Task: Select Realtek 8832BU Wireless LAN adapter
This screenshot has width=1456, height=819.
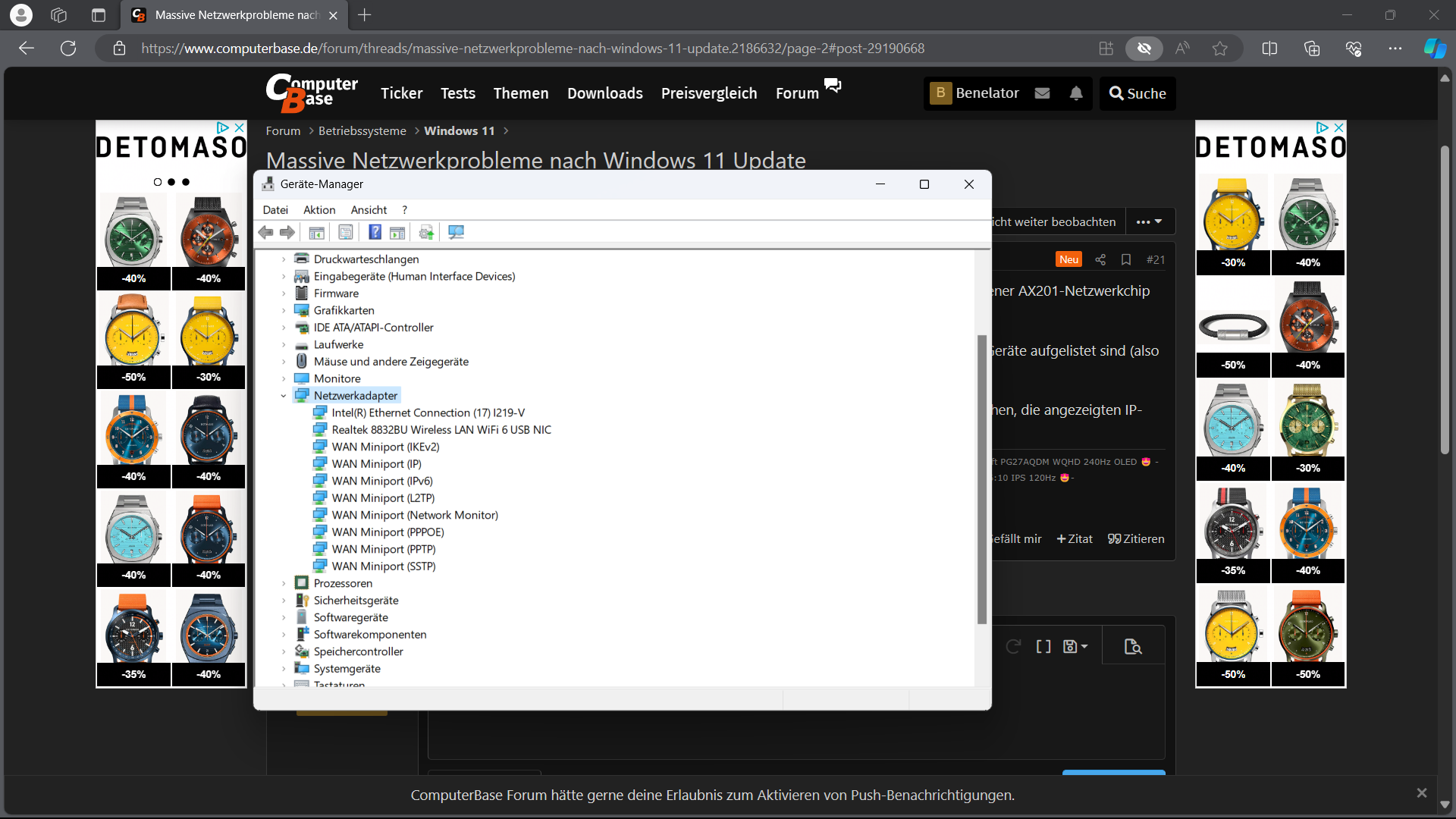Action: (x=441, y=429)
